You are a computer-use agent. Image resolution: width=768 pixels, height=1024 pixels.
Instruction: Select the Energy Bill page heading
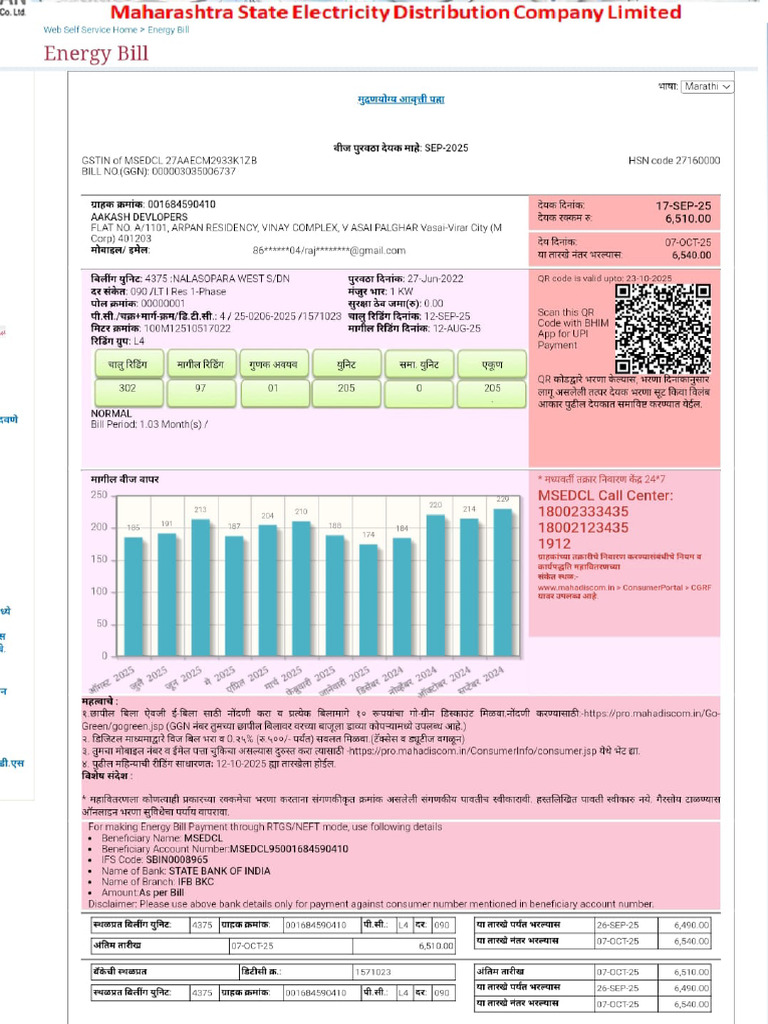click(x=96, y=53)
